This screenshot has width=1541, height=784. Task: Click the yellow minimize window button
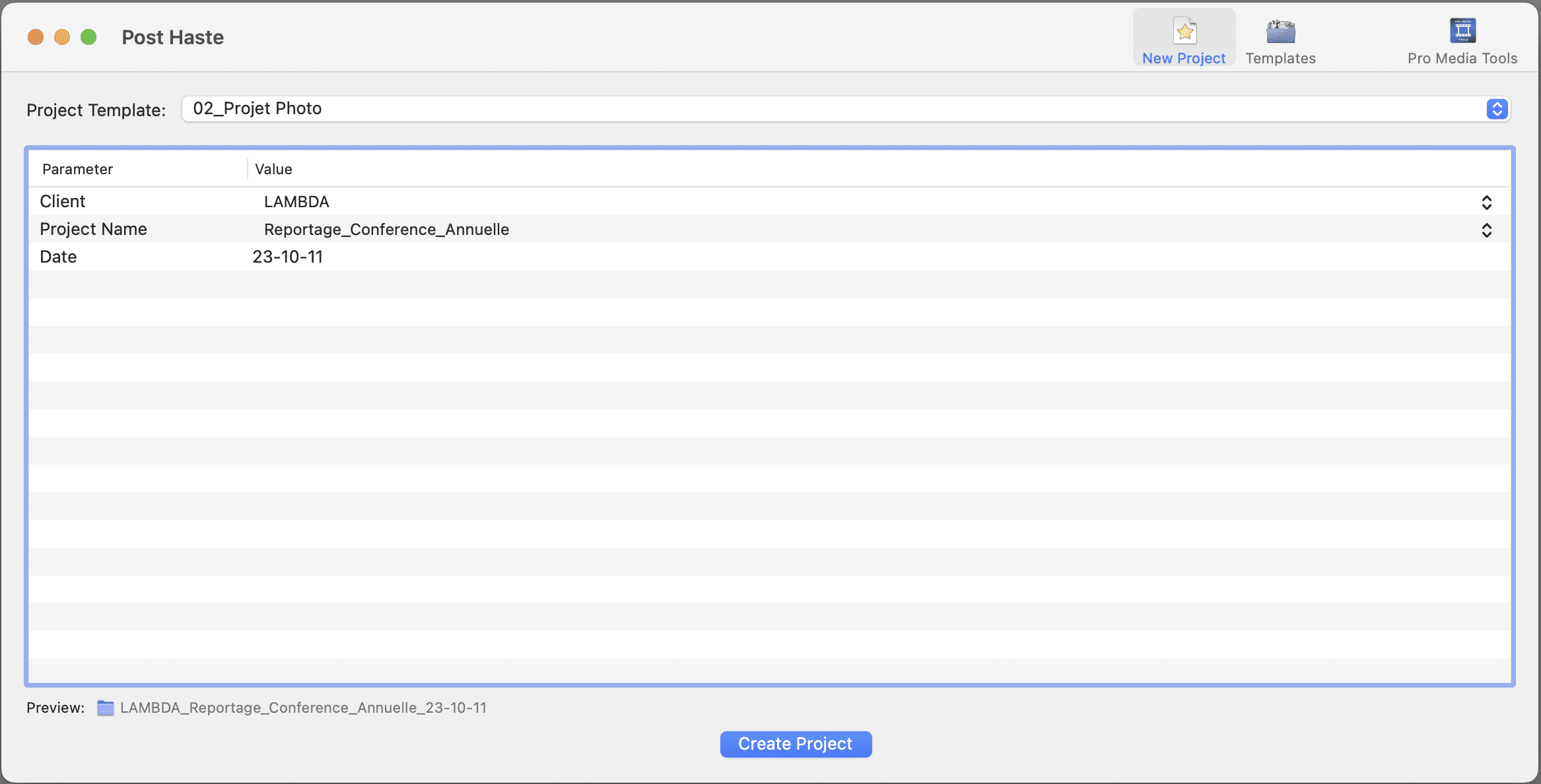pos(62,38)
